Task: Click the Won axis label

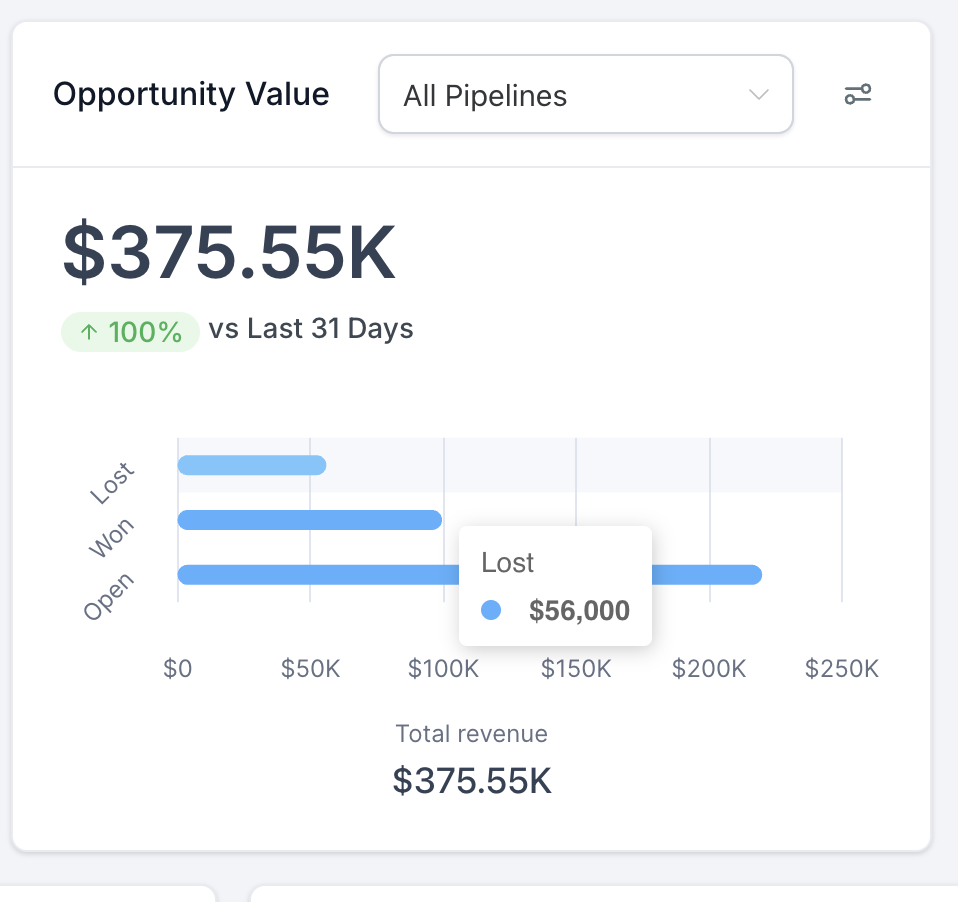Action: pos(111,538)
